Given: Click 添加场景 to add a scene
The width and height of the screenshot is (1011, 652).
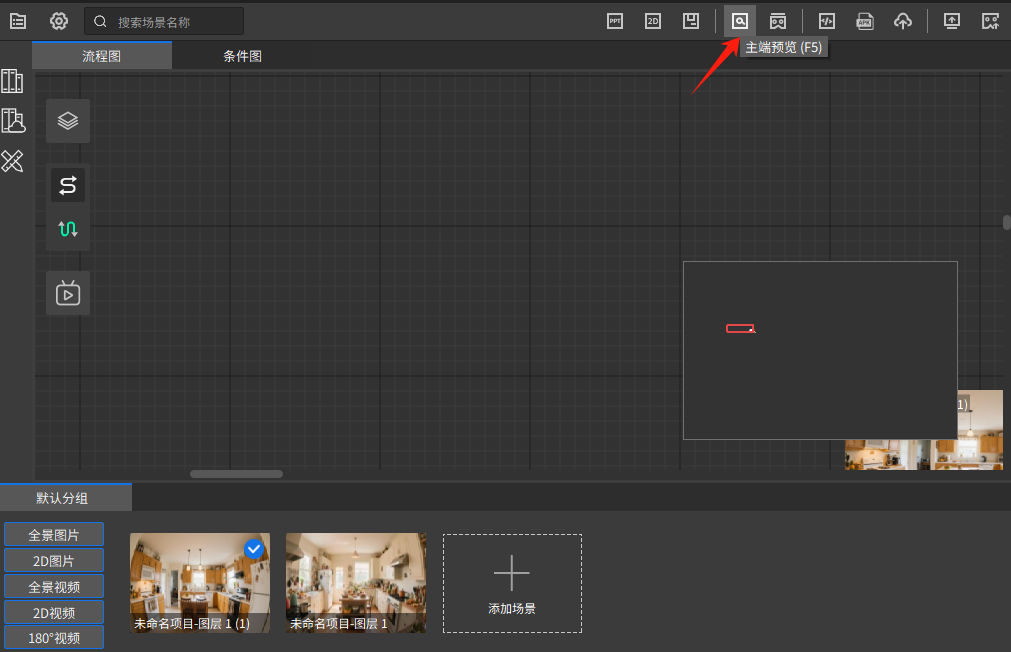Looking at the screenshot, I should pyautogui.click(x=512, y=583).
